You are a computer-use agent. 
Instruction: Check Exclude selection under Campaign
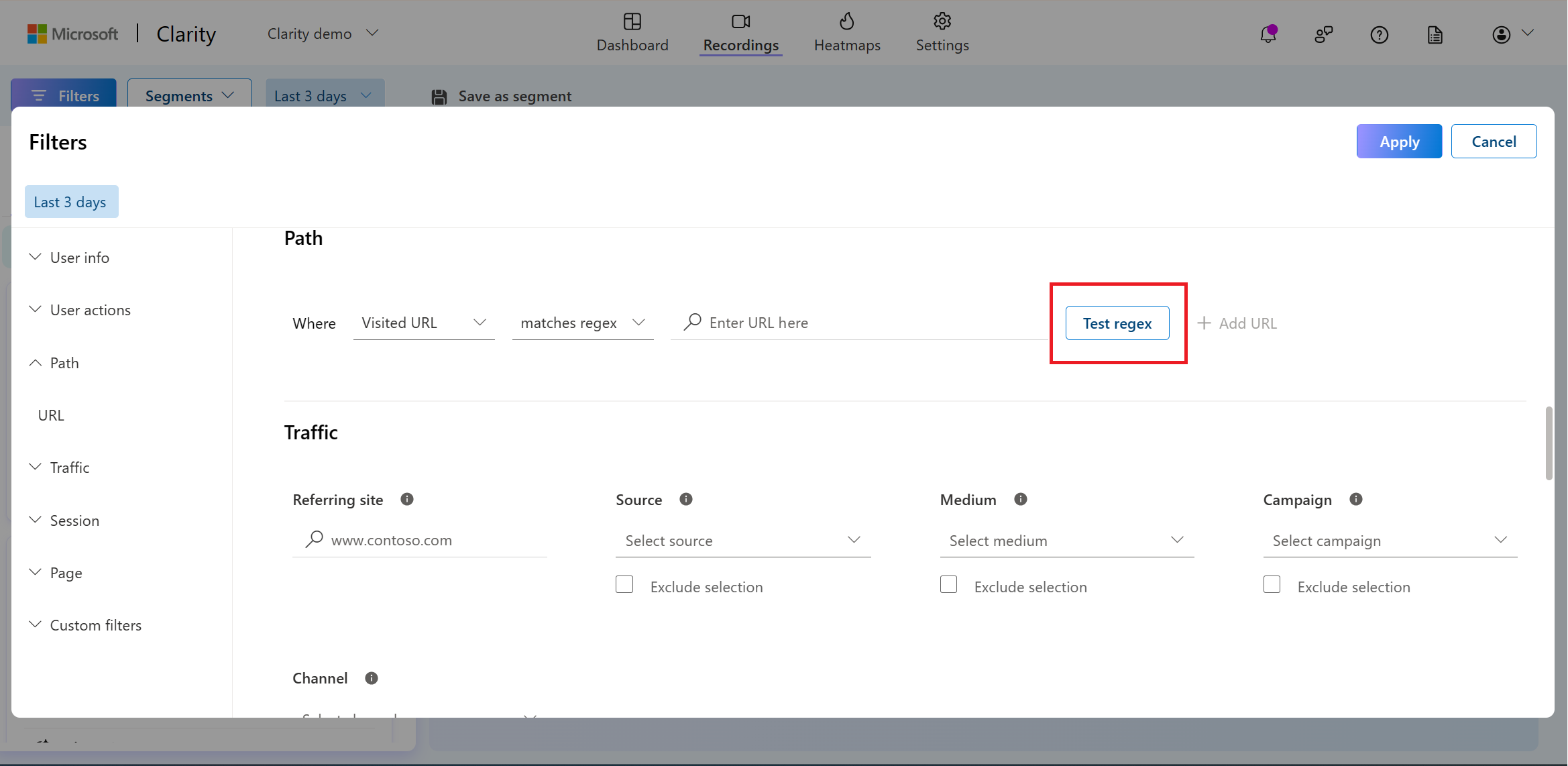[1272, 584]
